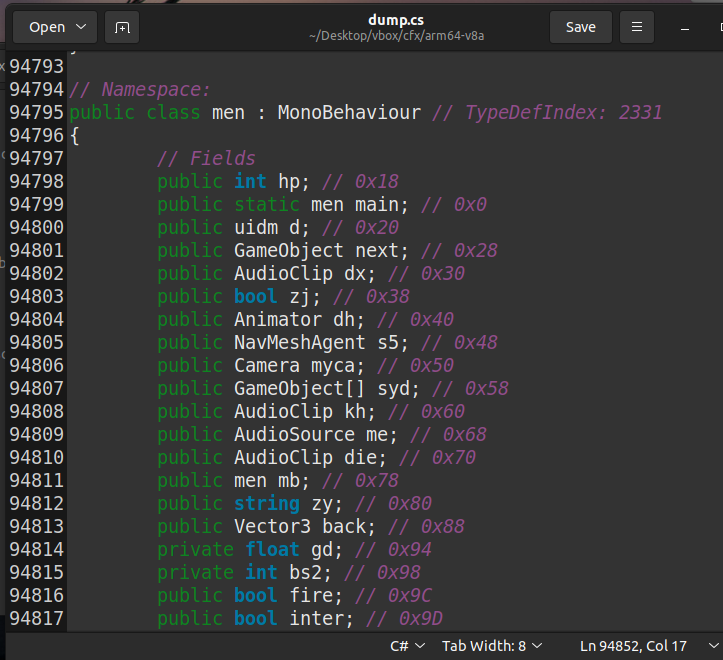Minimize the gedit window

pos(685,28)
